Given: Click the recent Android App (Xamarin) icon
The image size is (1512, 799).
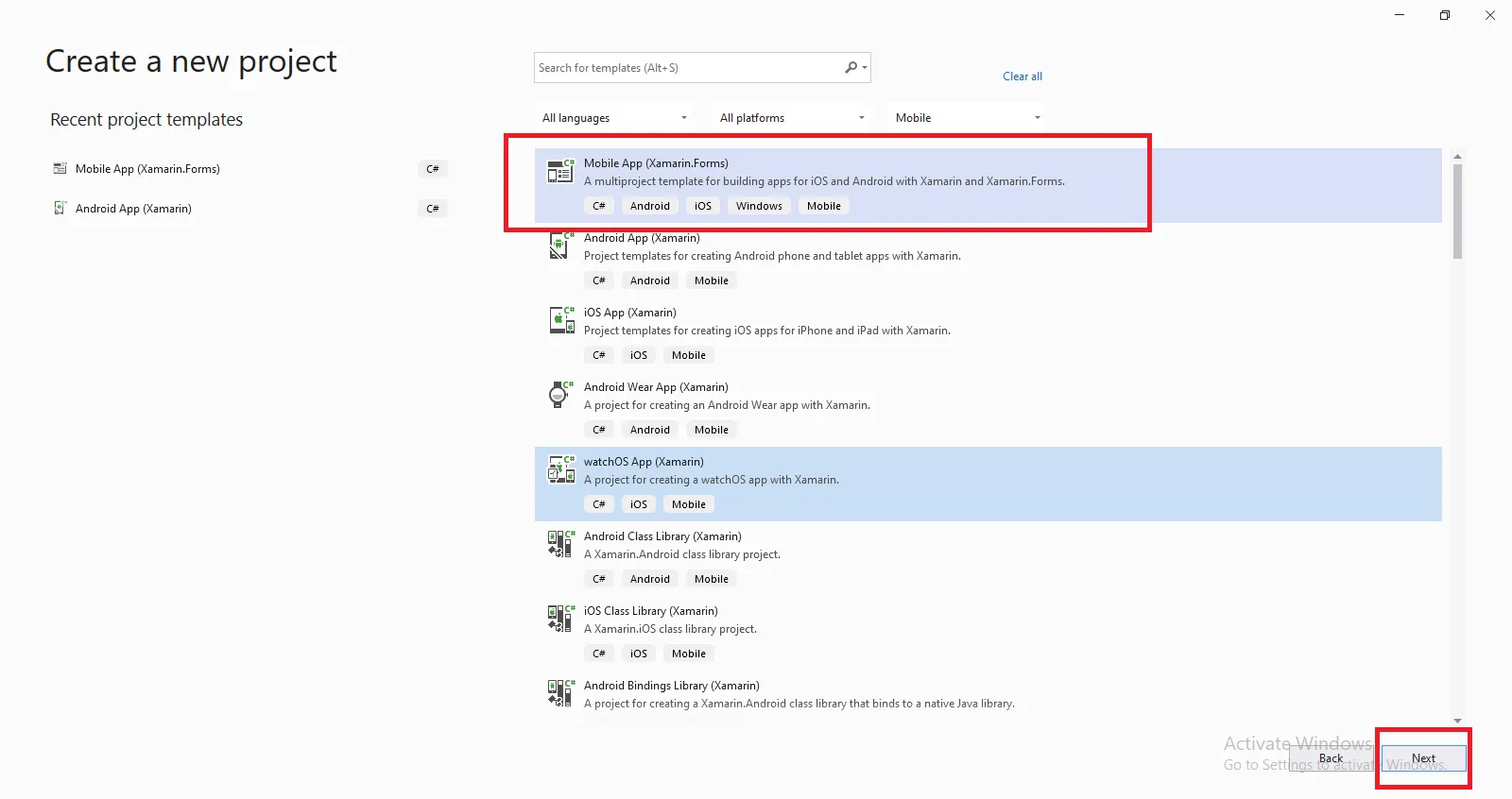Looking at the screenshot, I should click(x=60, y=209).
